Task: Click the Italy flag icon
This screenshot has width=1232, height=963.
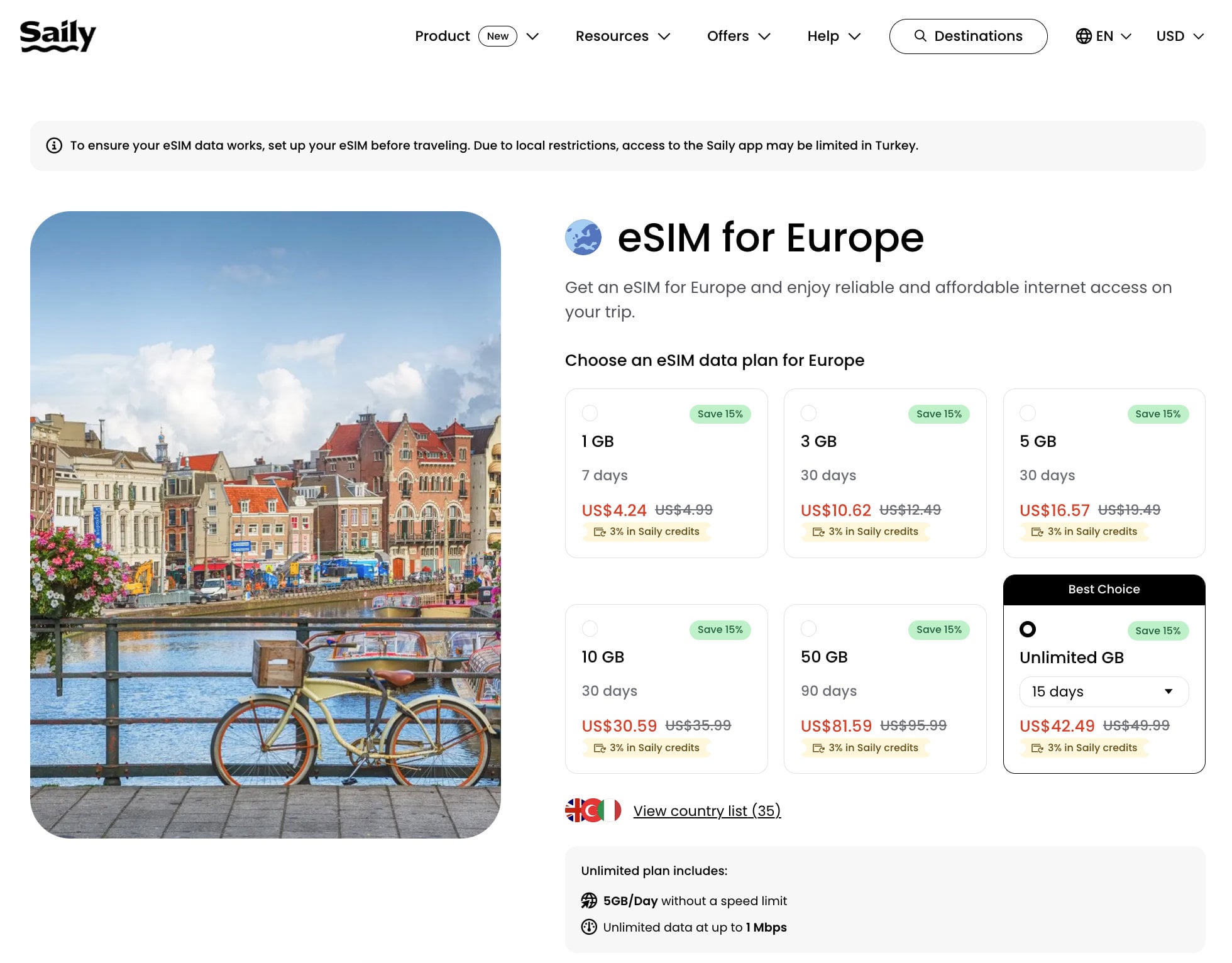Action: [610, 810]
